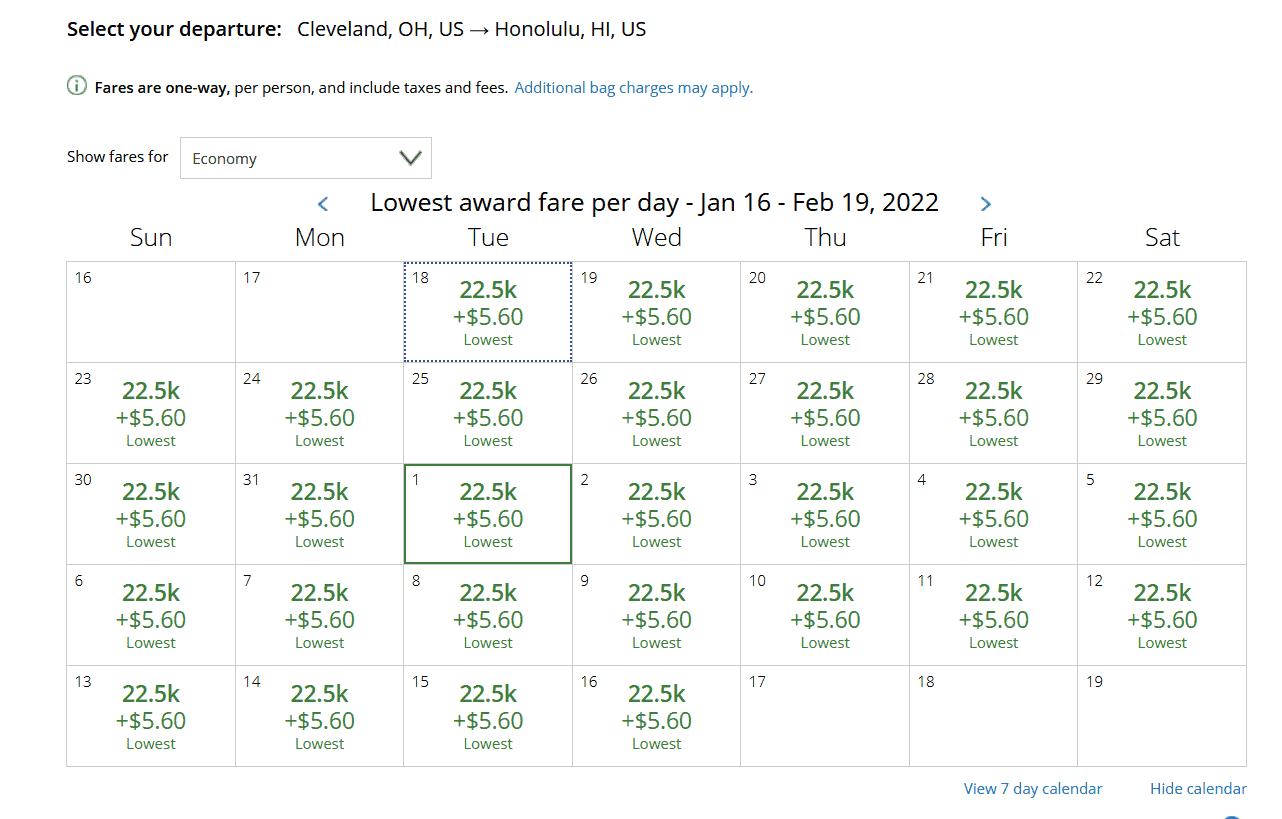1282x819 pixels.
Task: Select February 10 fare cell
Action: (825, 615)
